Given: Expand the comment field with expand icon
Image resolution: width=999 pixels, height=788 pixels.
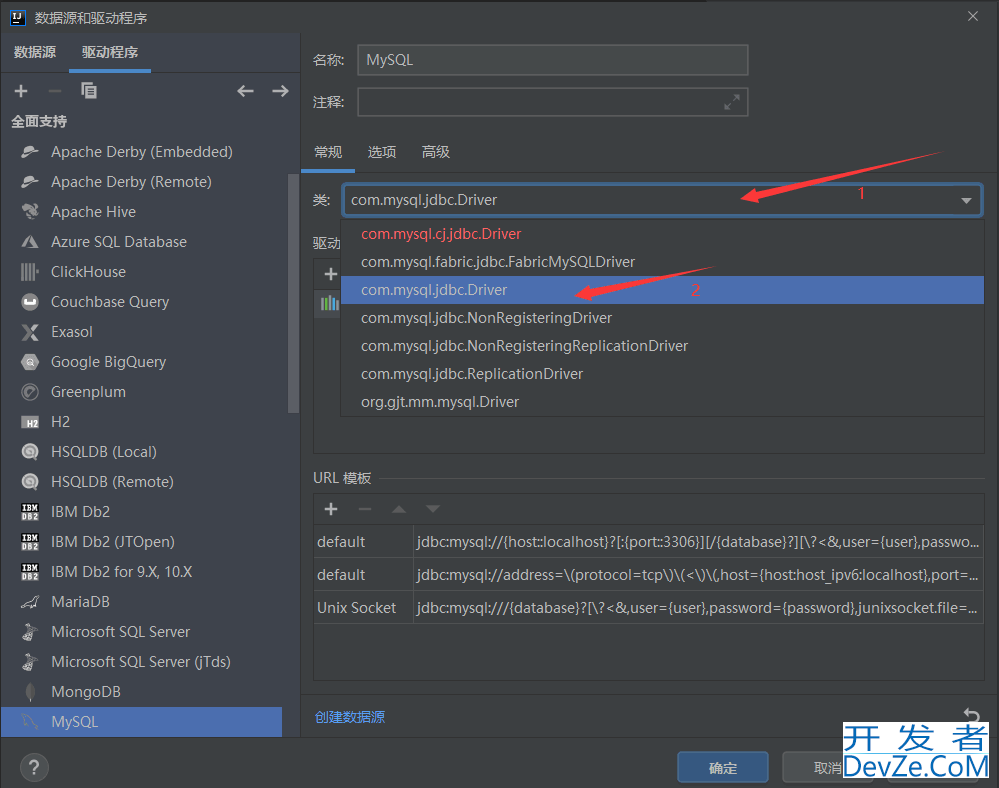Looking at the screenshot, I should click(x=731, y=102).
